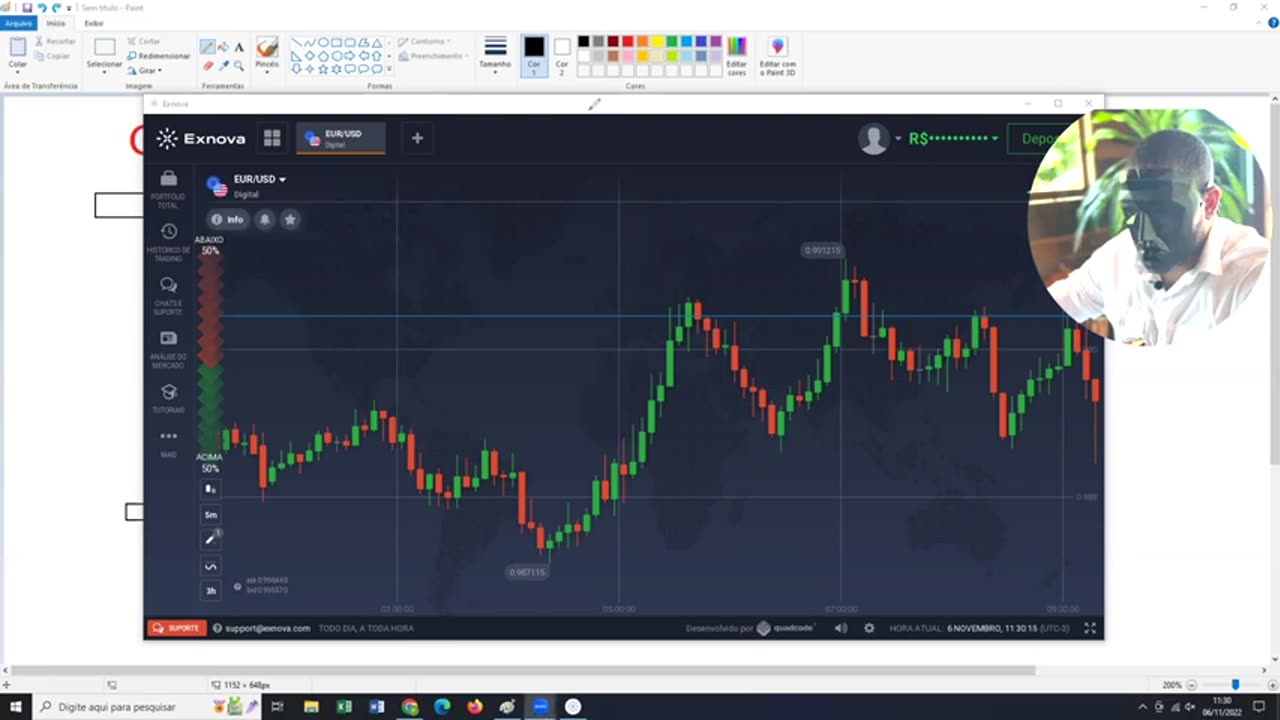
Task: Open Histórico de Trading in sidebar
Action: tap(168, 242)
